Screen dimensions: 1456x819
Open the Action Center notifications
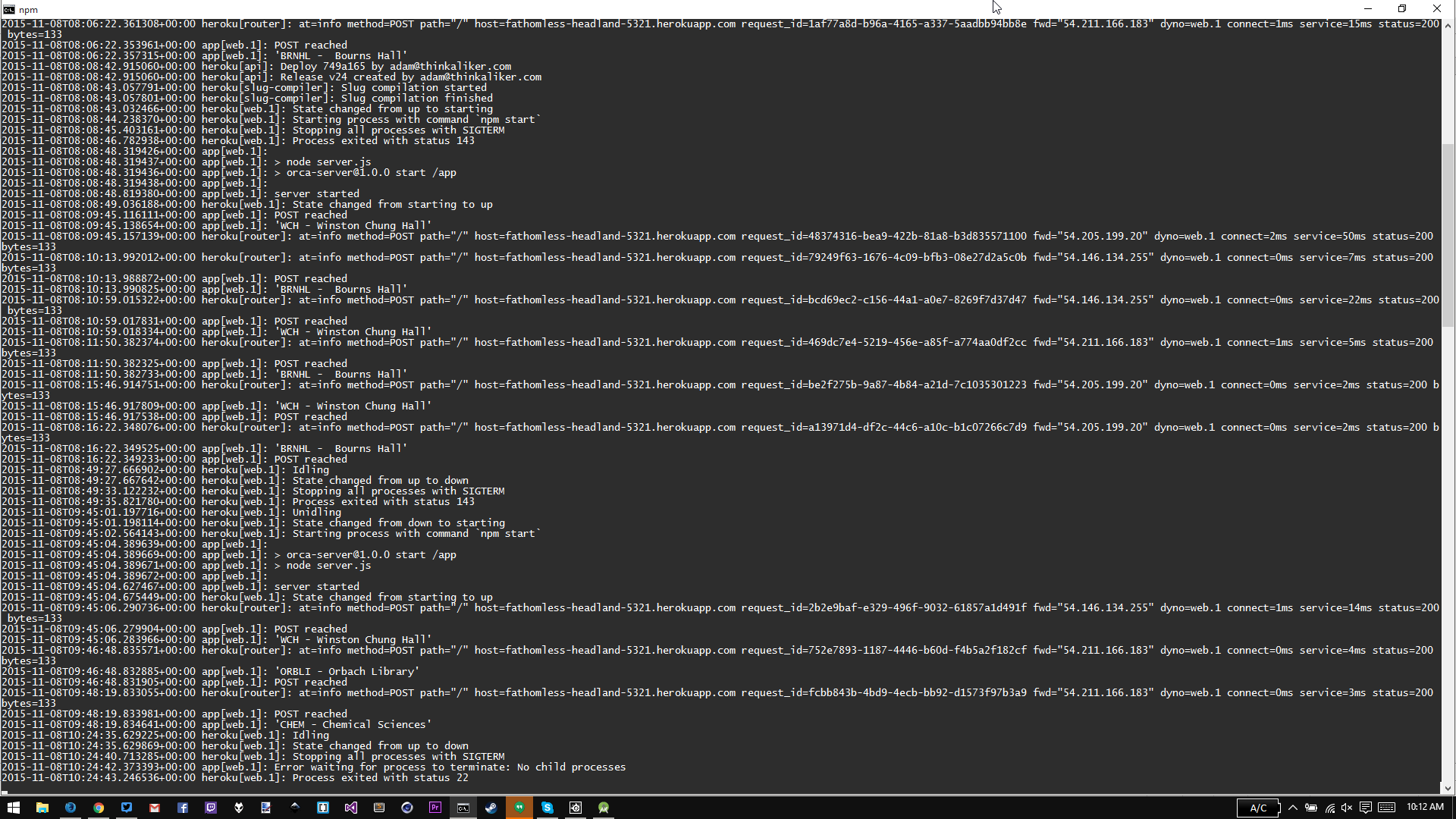click(1366, 808)
